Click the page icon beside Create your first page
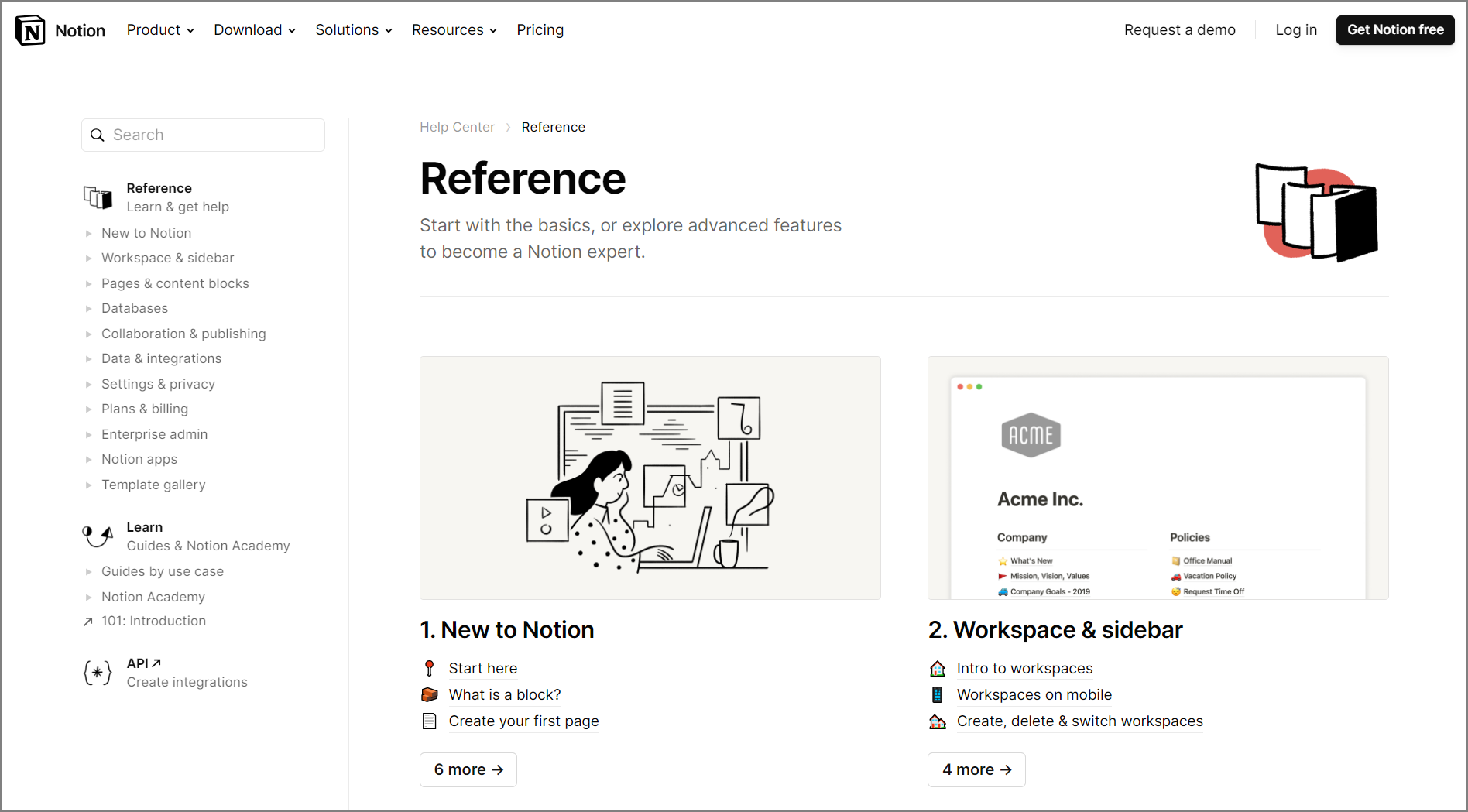This screenshot has width=1468, height=812. [x=430, y=721]
